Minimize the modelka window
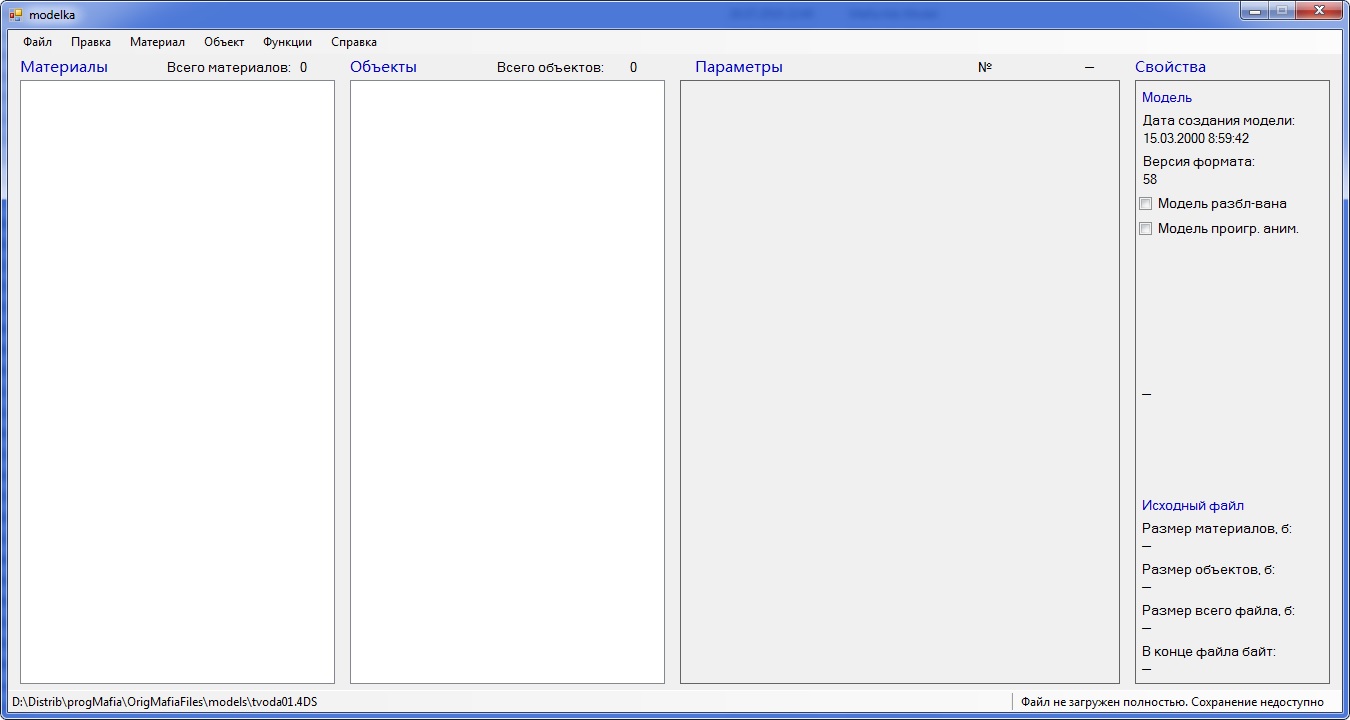Image resolution: width=1350 pixels, height=720 pixels. coord(1255,11)
